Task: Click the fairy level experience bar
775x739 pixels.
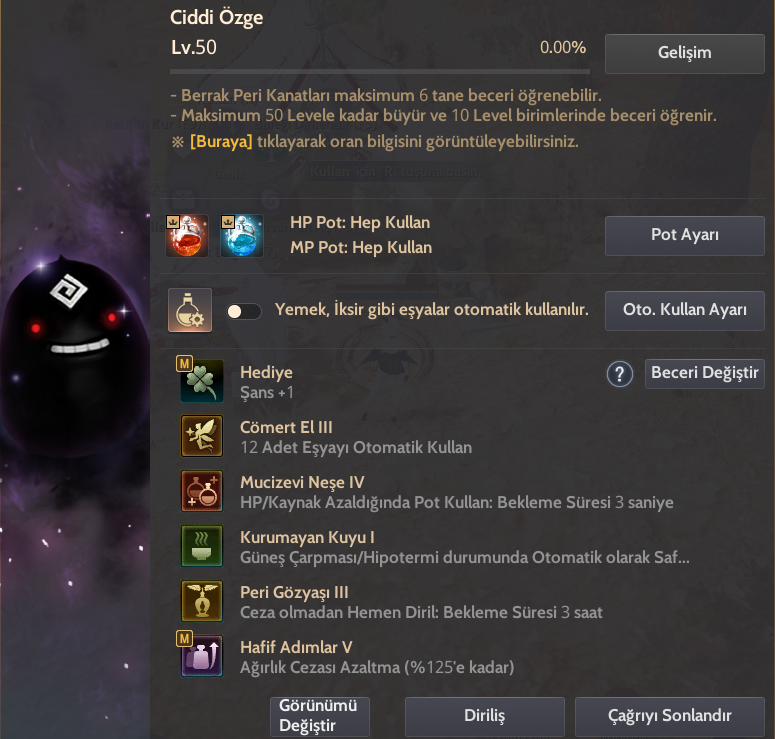Action: (x=380, y=72)
